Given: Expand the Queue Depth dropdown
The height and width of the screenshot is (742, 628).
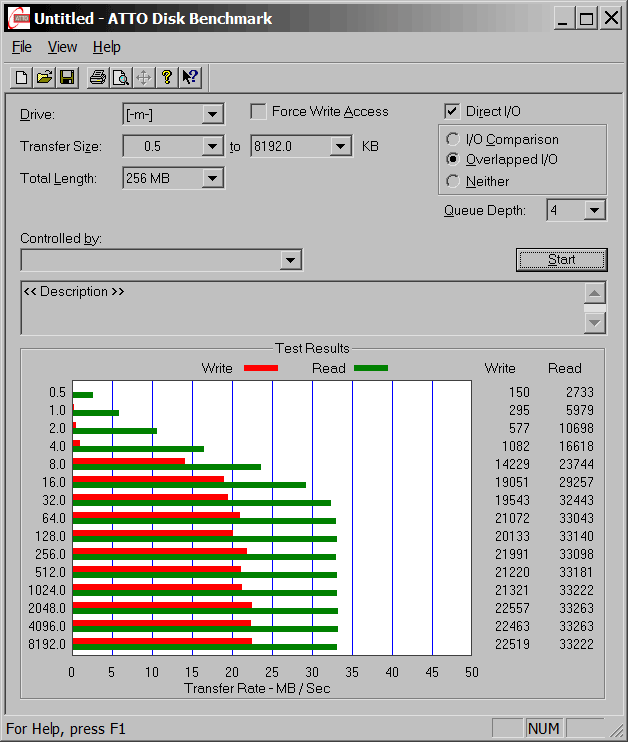Looking at the screenshot, I should tap(595, 210).
